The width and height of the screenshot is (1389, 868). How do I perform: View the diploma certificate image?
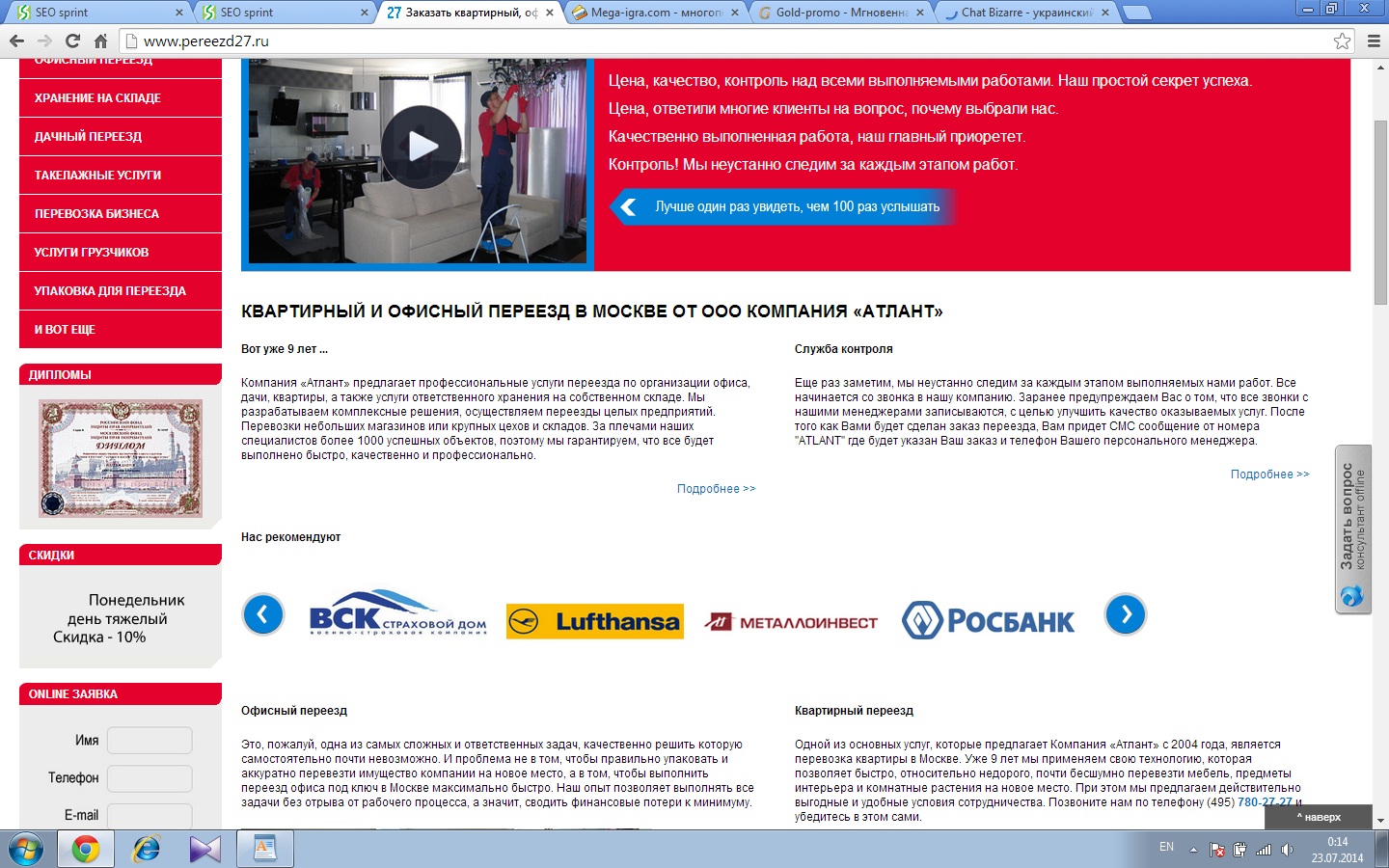tap(121, 459)
